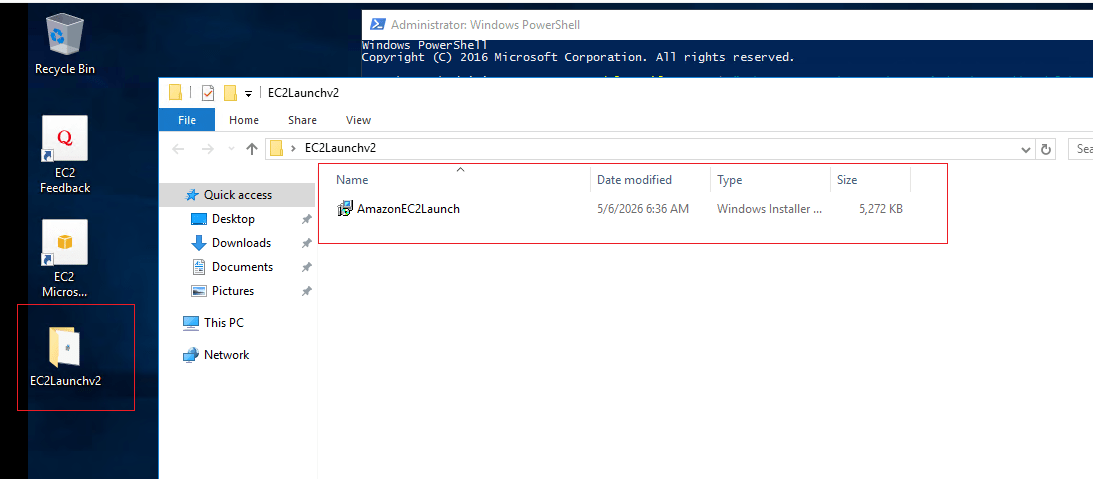Open Recent locations dropdown arrow
Viewport: 1093px width, 479px height.
(232, 149)
